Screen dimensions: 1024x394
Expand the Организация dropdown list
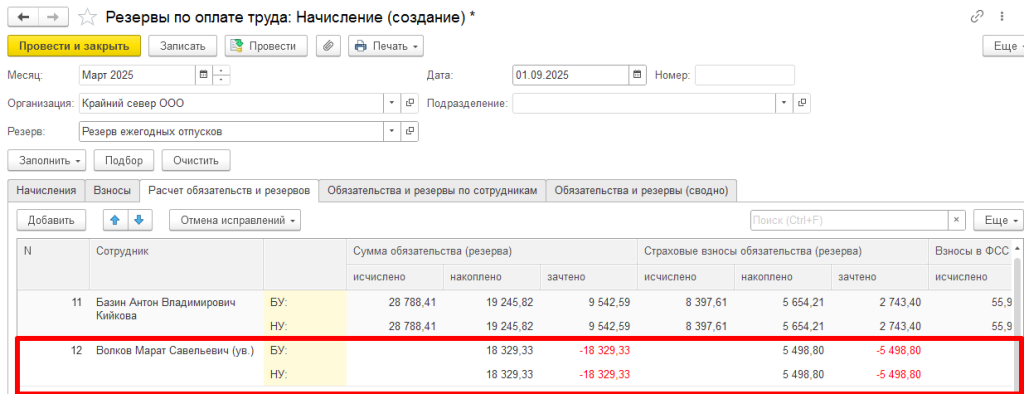[x=392, y=103]
